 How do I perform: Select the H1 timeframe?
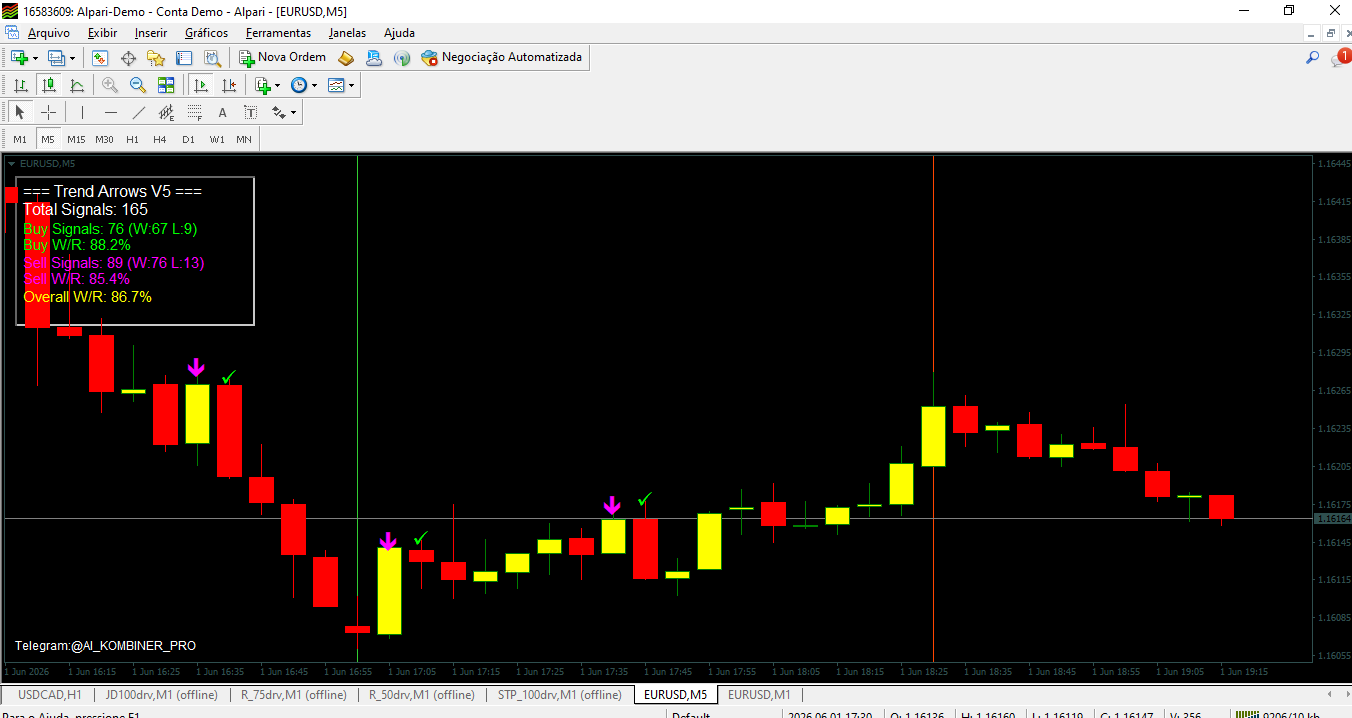(133, 139)
